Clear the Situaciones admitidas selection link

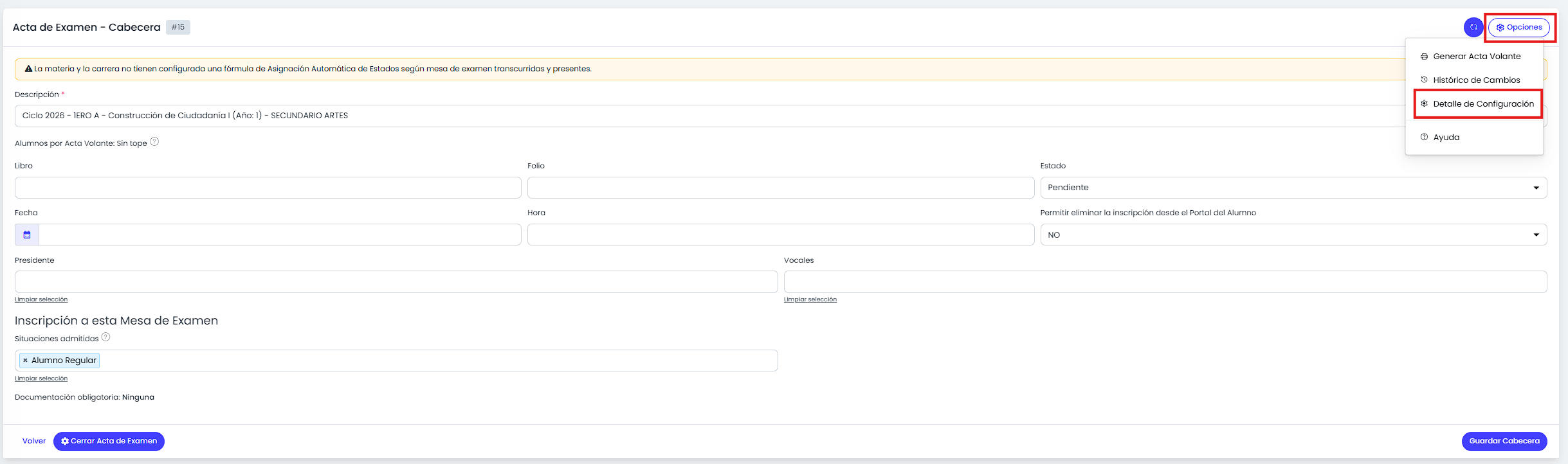point(41,379)
